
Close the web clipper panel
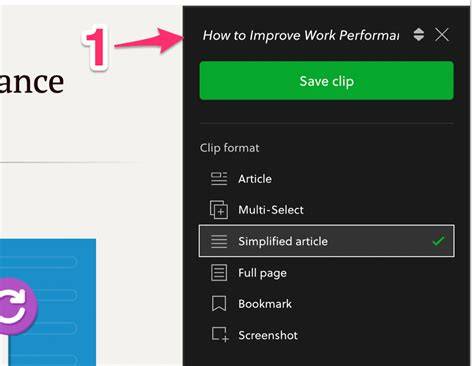(442, 34)
